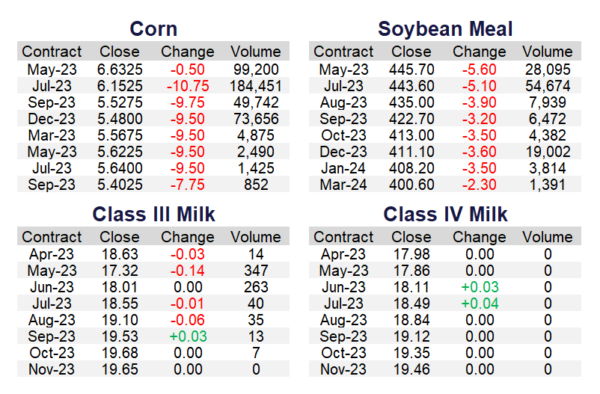Select Class III Apr-23 contract cell

coord(52,254)
